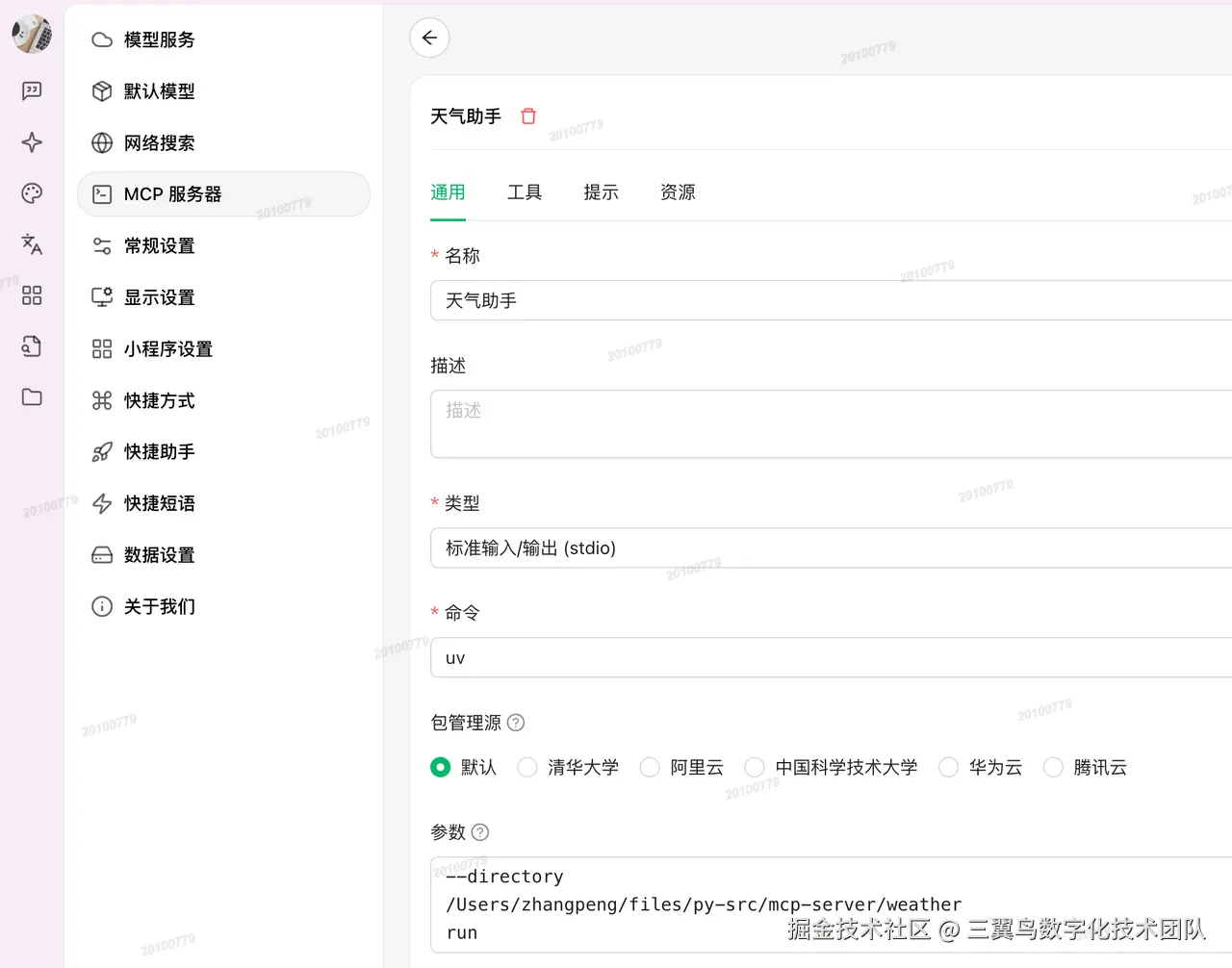This screenshot has width=1232, height=968.
Task: Delete the 天气助手 server via red trash icon
Action: click(528, 116)
